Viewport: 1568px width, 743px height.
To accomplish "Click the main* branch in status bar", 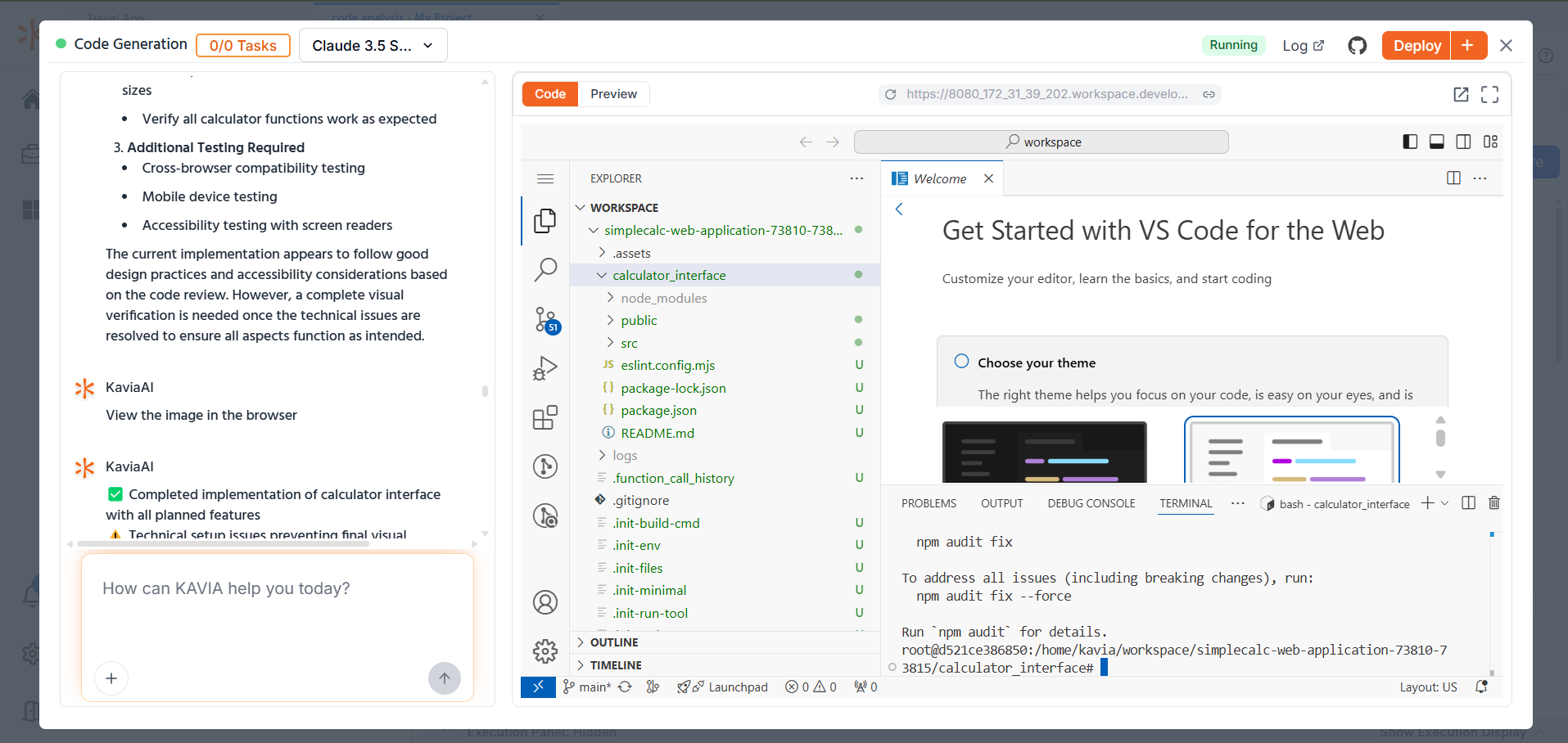I will click(x=587, y=687).
